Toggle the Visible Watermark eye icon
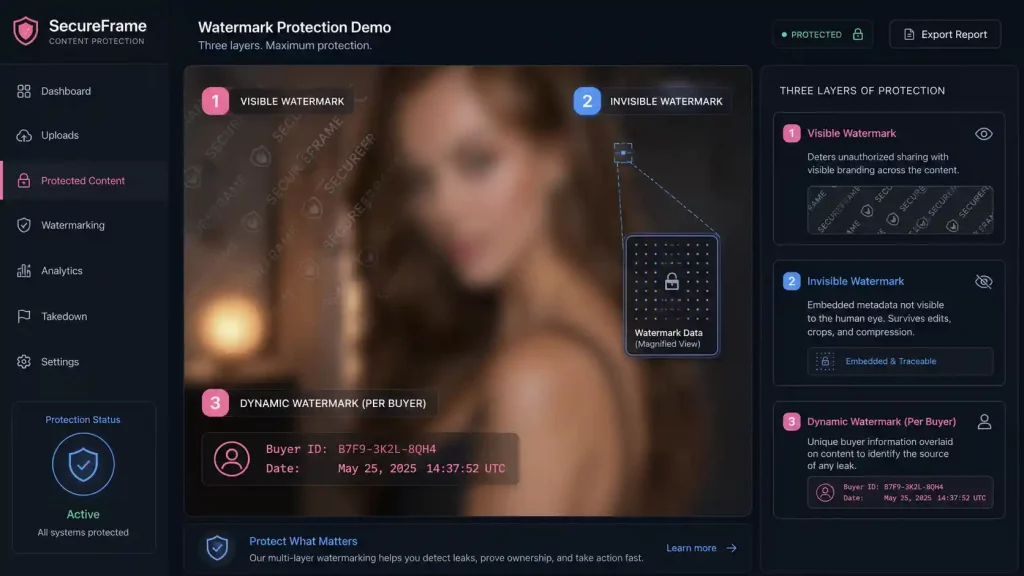The height and width of the screenshot is (576, 1024). (x=984, y=134)
